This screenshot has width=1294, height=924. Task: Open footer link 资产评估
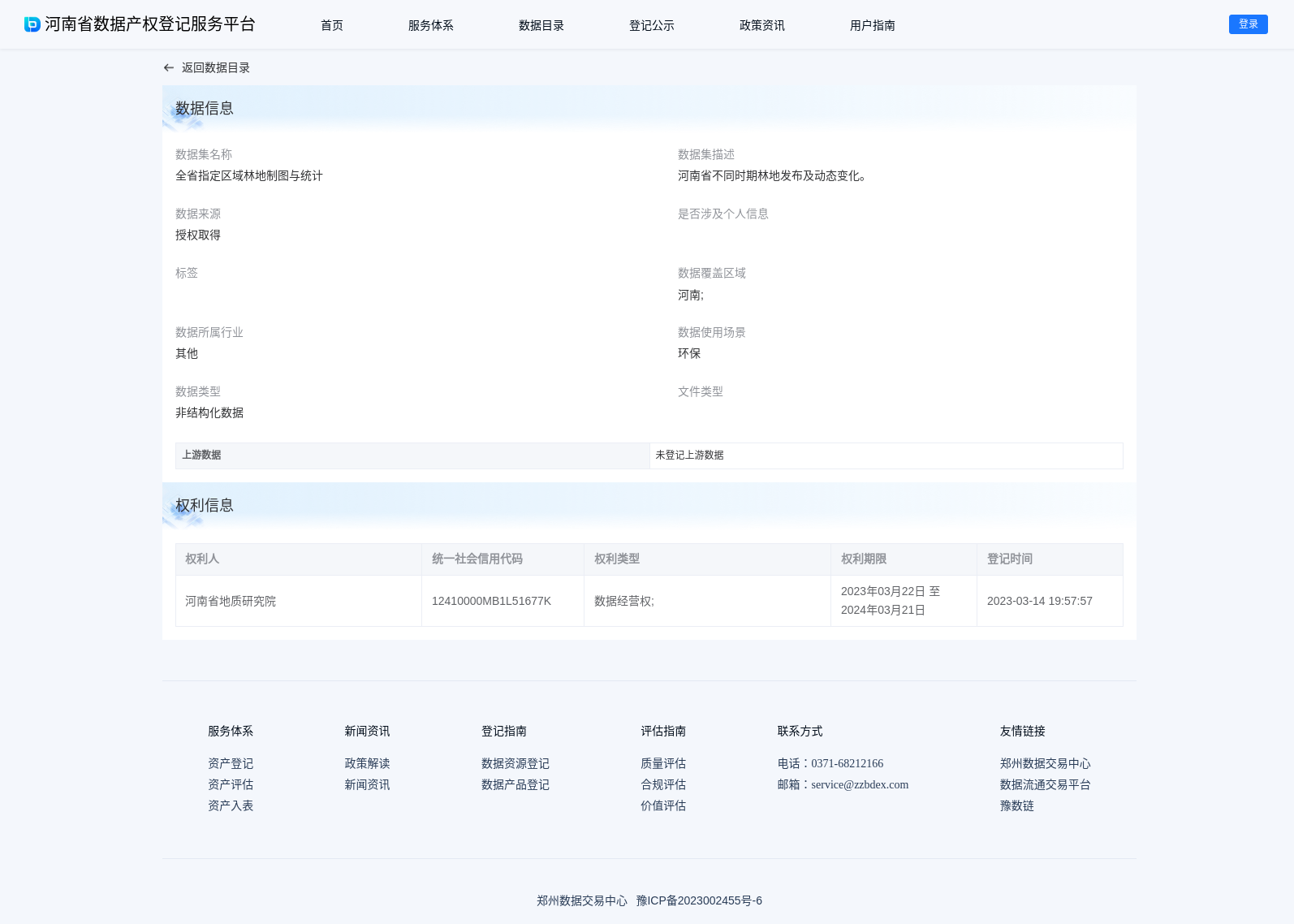pos(231,784)
